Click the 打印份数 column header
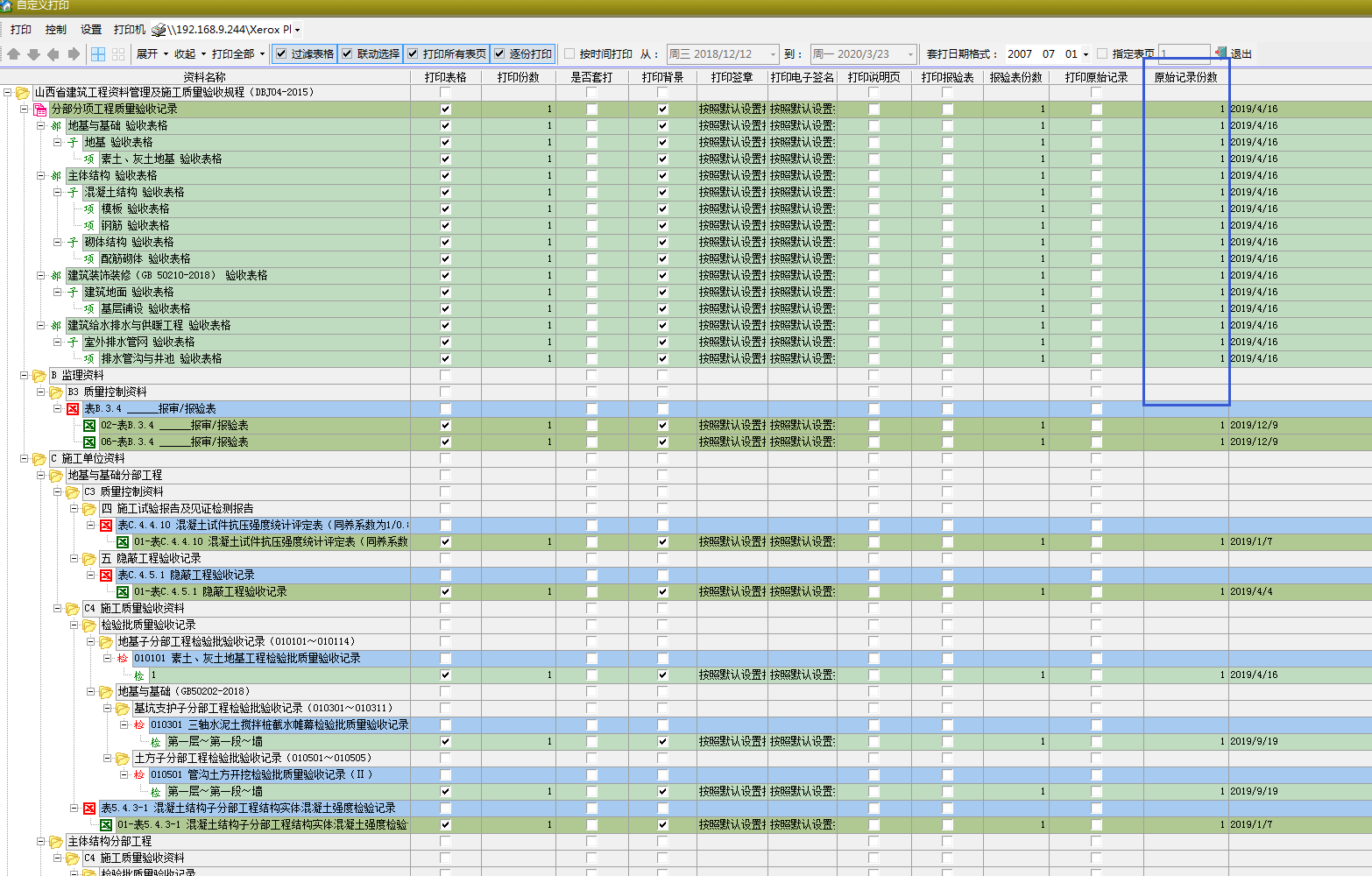 coord(519,77)
